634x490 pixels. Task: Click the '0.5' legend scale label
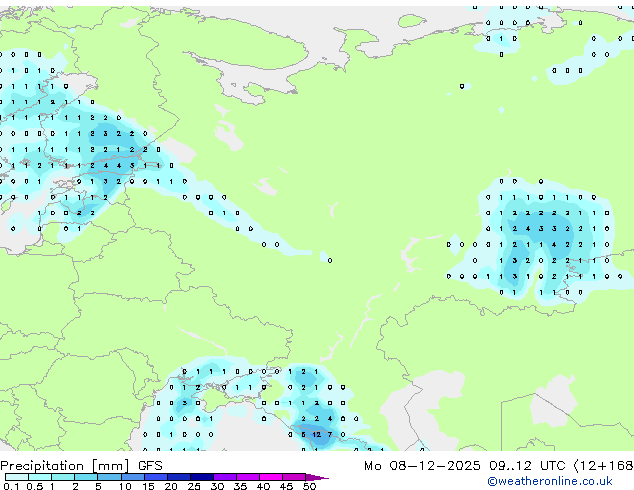(35, 486)
